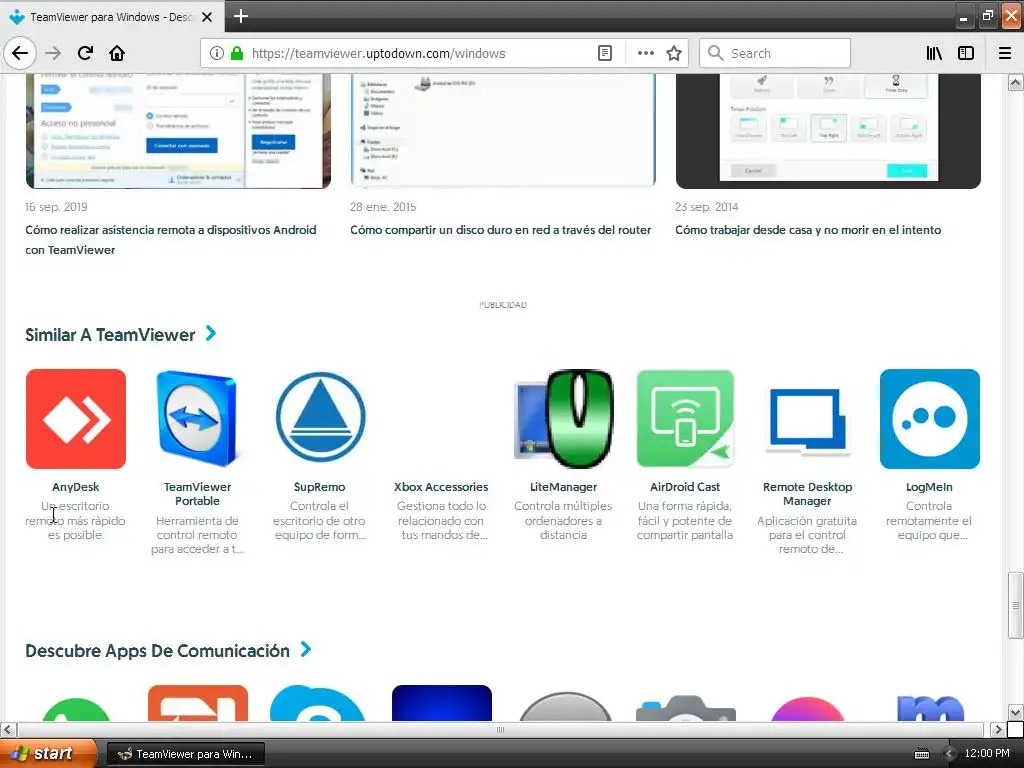The height and width of the screenshot is (768, 1024).
Task: Click the scroll up arrow
Action: pyautogui.click(x=1015, y=82)
